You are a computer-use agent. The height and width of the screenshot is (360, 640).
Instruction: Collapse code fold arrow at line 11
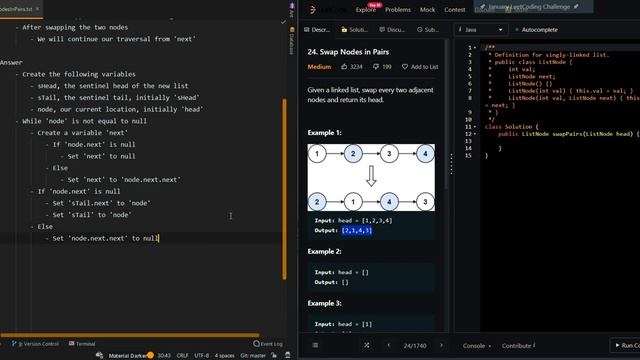point(475,127)
